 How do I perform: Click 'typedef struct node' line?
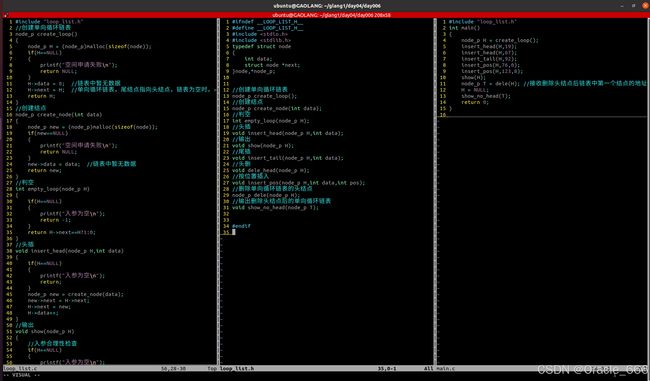pos(261,46)
